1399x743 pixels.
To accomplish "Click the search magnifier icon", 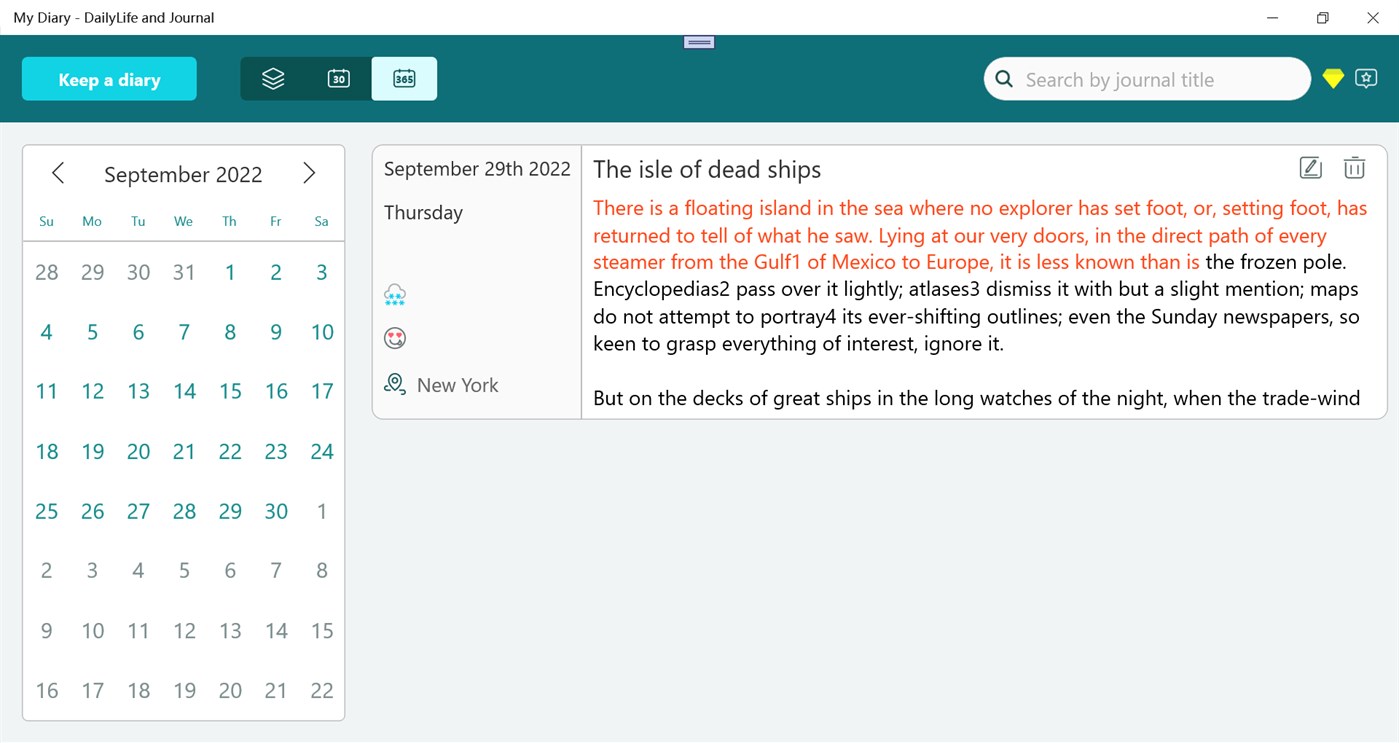I will 1003,78.
